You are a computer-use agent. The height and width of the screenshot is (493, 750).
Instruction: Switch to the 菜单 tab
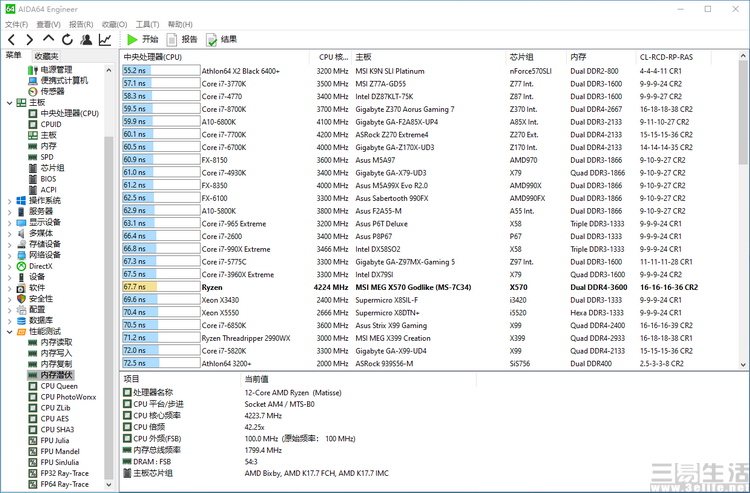(13, 55)
